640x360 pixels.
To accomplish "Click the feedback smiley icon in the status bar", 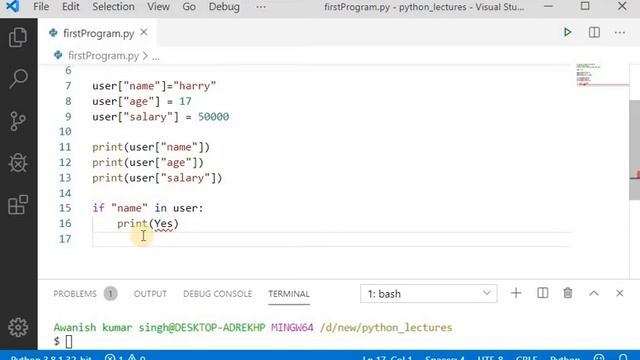I will click(599, 357).
